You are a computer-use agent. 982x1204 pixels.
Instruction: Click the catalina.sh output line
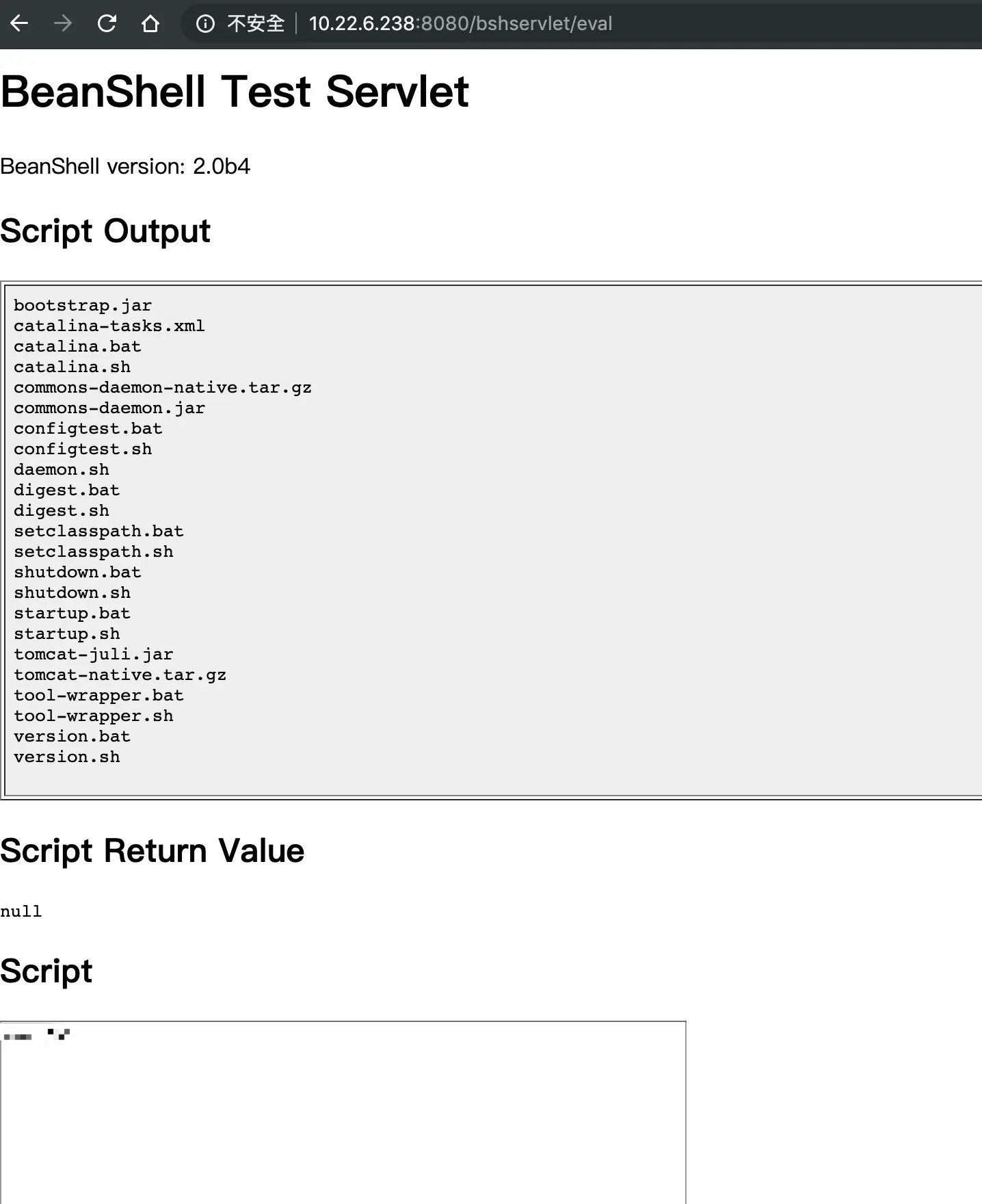coord(72,367)
